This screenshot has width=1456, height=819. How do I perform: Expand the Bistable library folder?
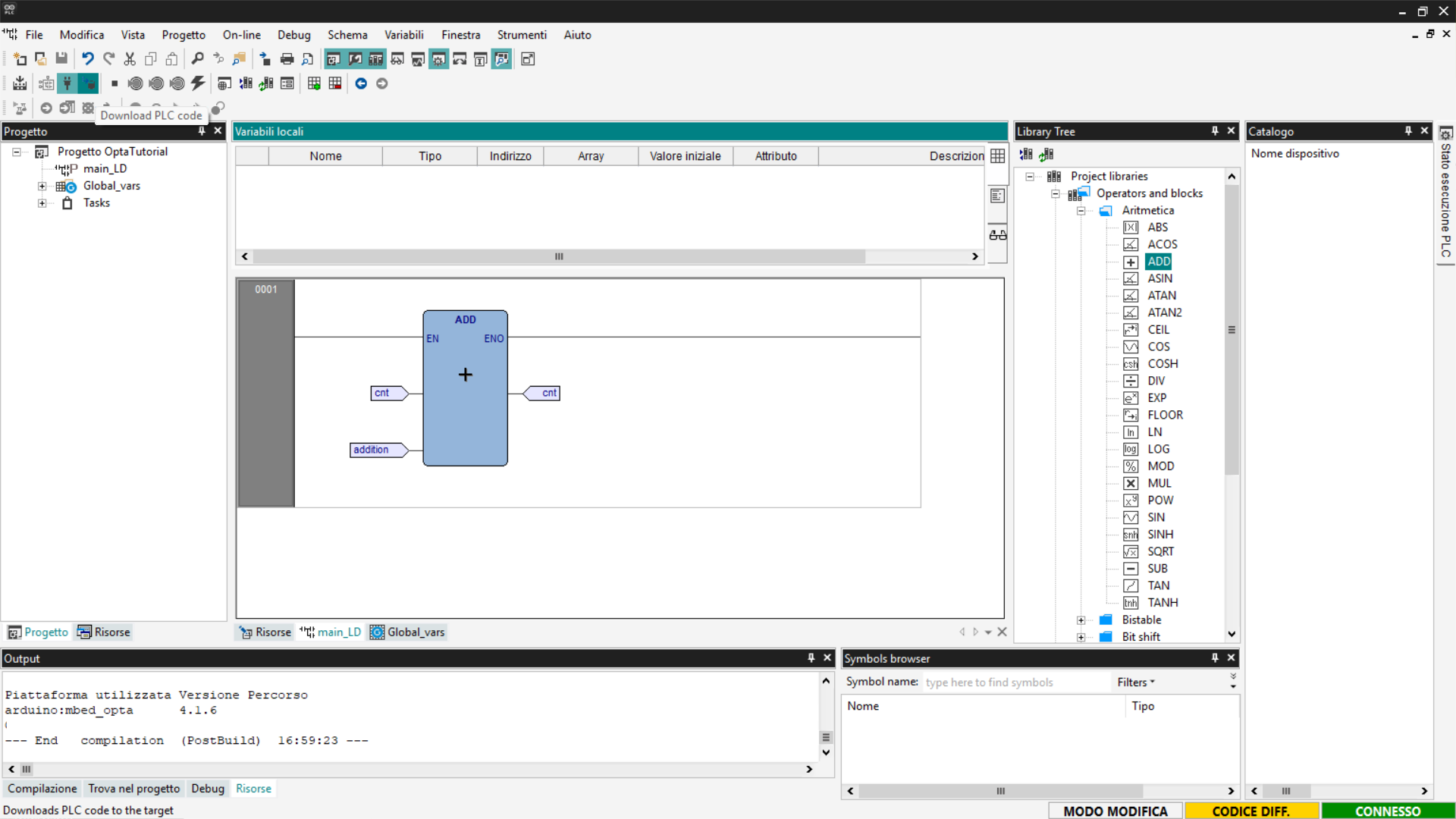click(1081, 620)
